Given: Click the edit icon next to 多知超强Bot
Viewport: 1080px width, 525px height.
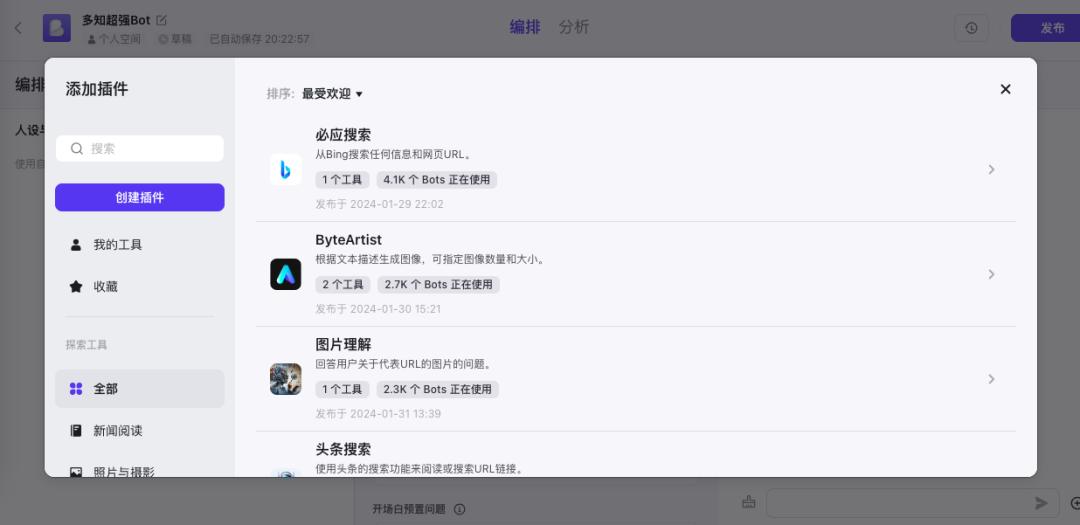Looking at the screenshot, I should pyautogui.click(x=161, y=20).
